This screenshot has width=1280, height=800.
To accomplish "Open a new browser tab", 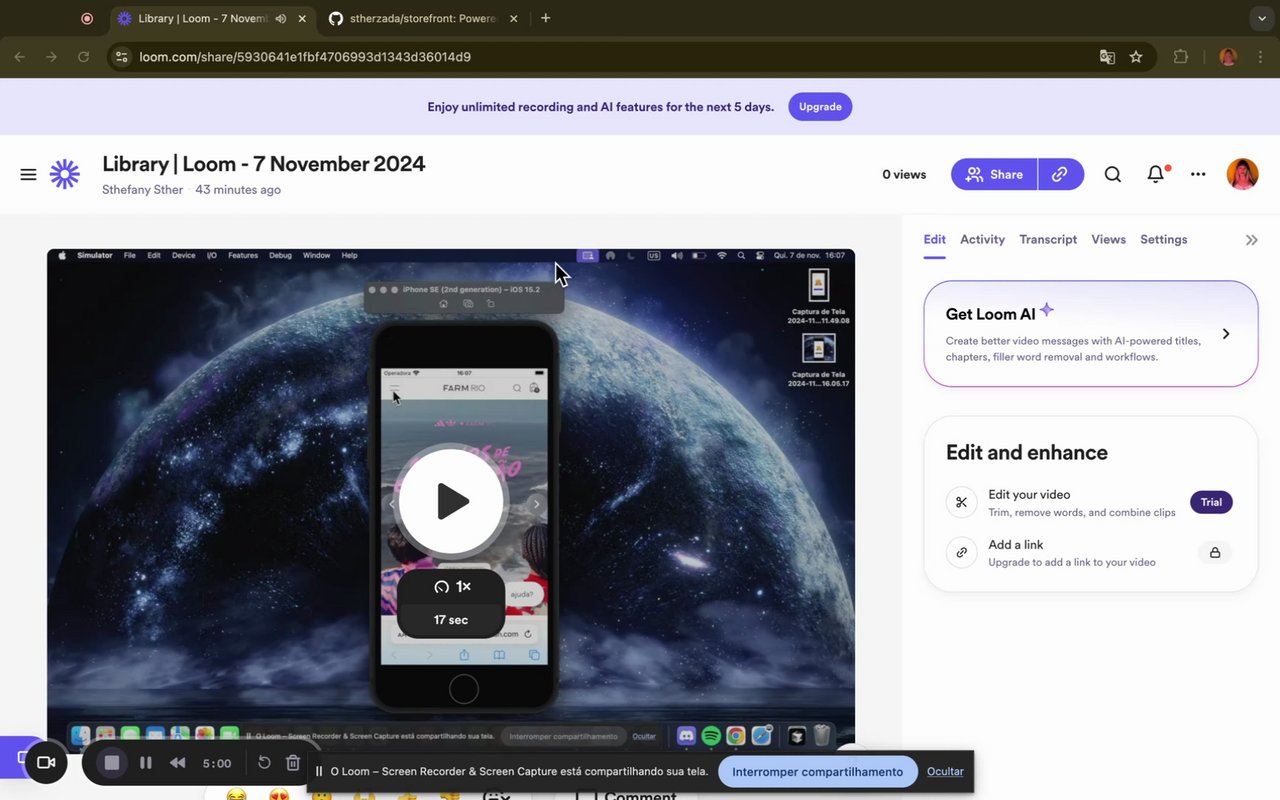I will 545,18.
